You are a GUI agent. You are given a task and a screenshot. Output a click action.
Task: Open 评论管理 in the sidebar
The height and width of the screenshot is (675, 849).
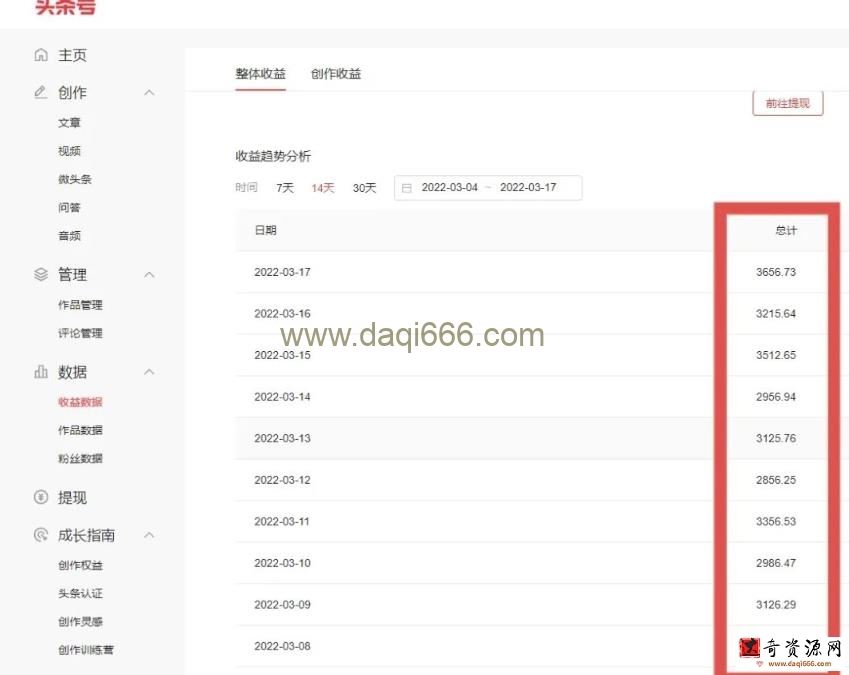tap(80, 333)
